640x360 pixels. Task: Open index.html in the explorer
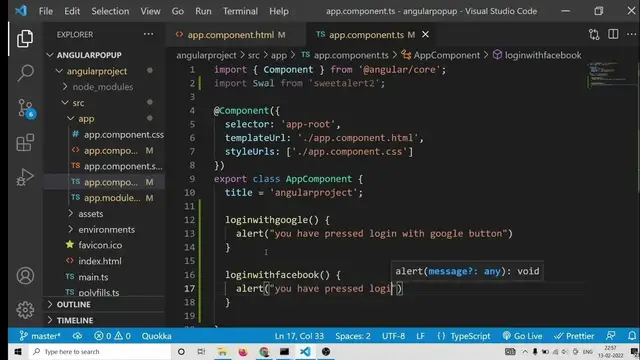pyautogui.click(x=100, y=261)
